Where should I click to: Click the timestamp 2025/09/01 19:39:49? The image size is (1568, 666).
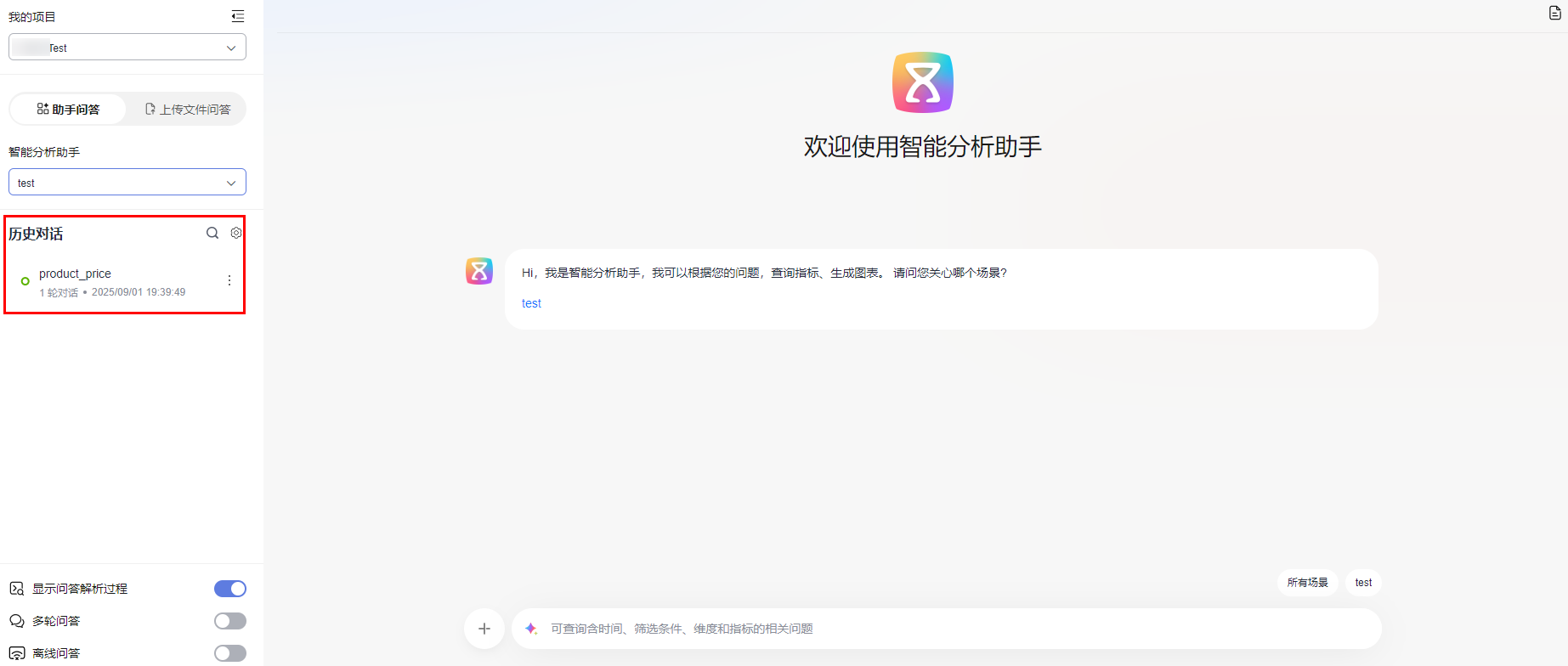[139, 292]
